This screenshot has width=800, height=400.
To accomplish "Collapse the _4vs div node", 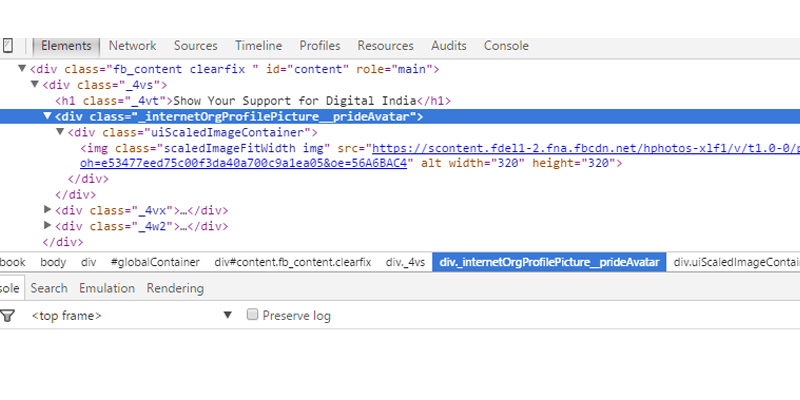I will [x=35, y=86].
